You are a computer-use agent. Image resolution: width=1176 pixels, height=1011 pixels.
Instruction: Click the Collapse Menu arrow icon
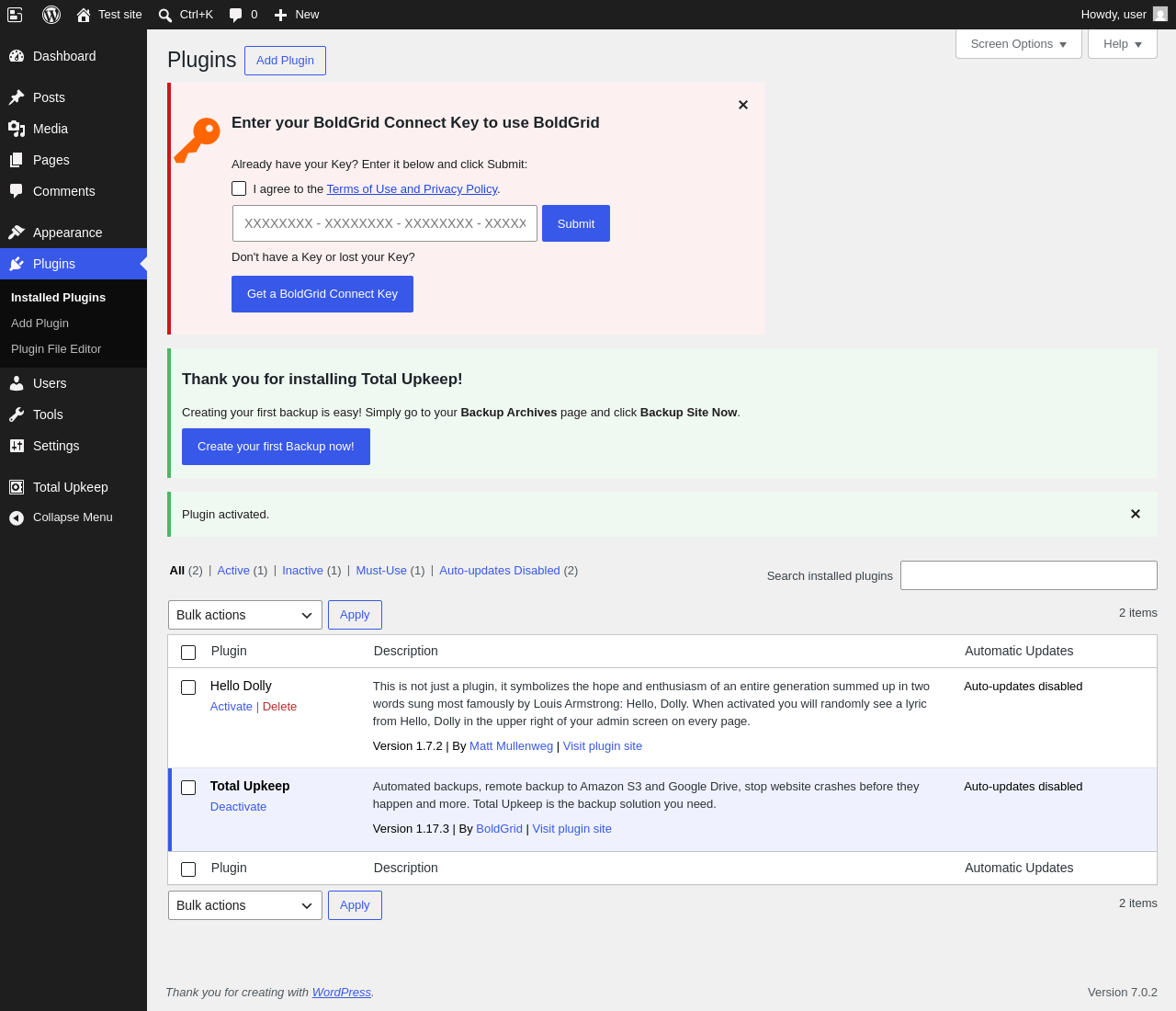(17, 518)
